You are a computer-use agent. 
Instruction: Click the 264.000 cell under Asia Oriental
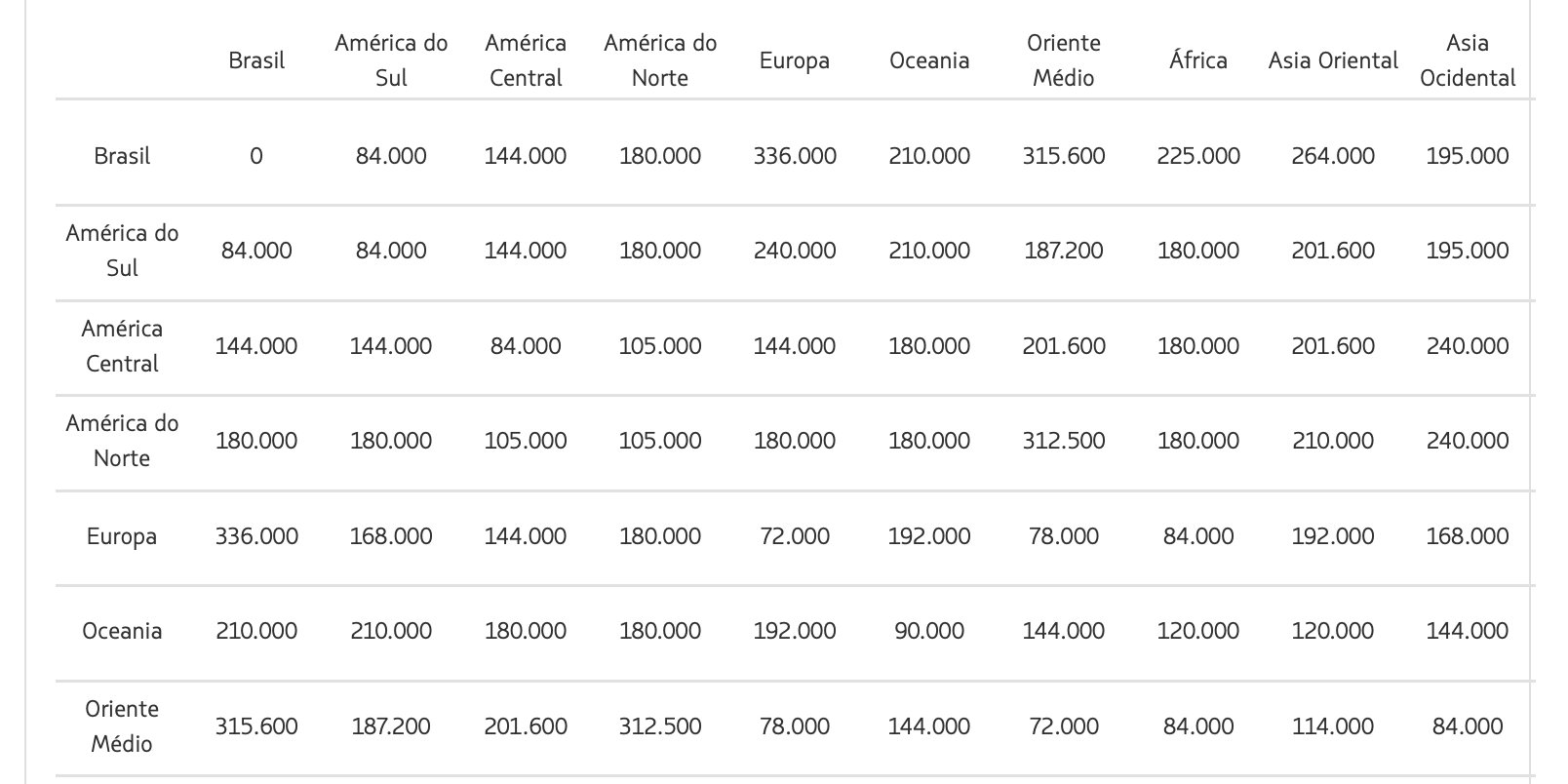[1333, 156]
